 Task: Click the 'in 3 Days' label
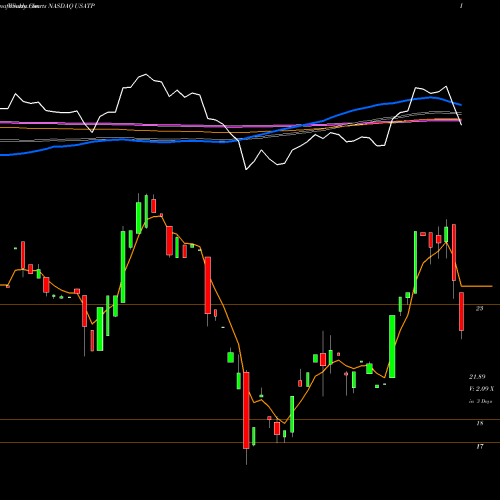click(480, 401)
